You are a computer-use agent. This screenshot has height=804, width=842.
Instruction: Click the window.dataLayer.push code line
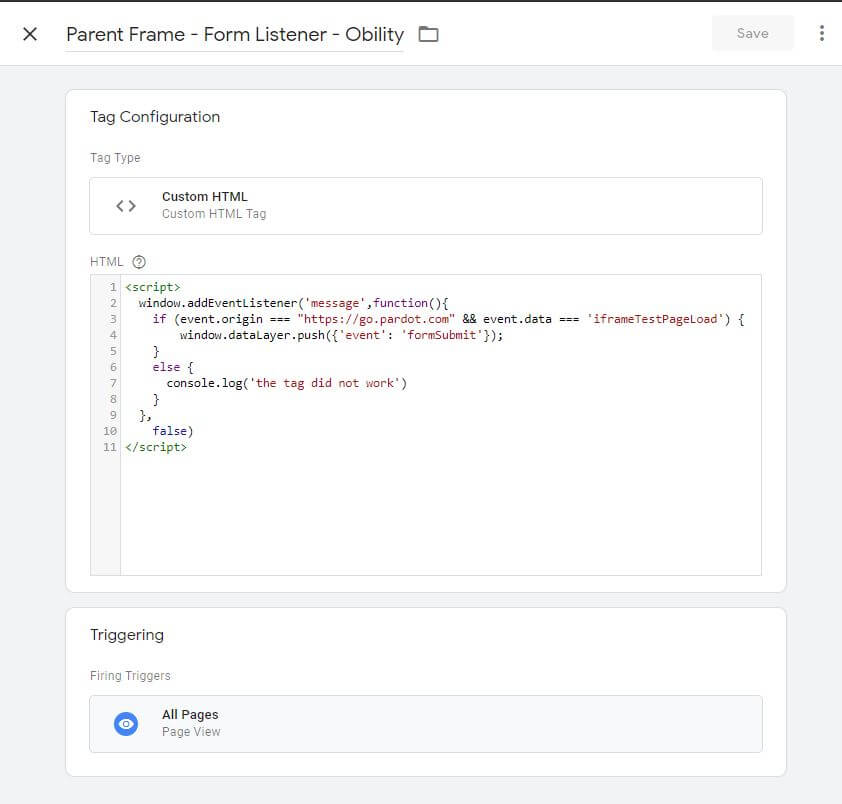(340, 335)
